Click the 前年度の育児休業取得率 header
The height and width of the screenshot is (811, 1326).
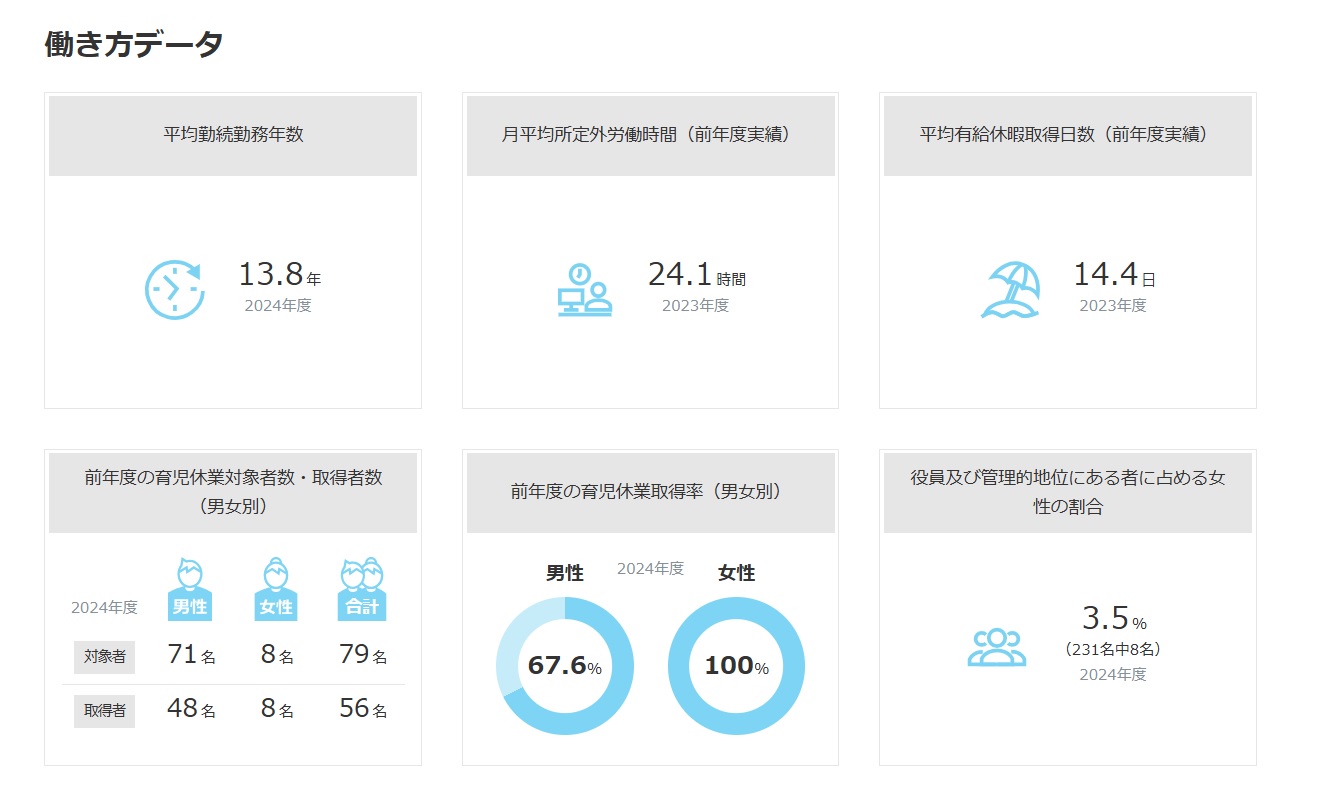tap(650, 492)
